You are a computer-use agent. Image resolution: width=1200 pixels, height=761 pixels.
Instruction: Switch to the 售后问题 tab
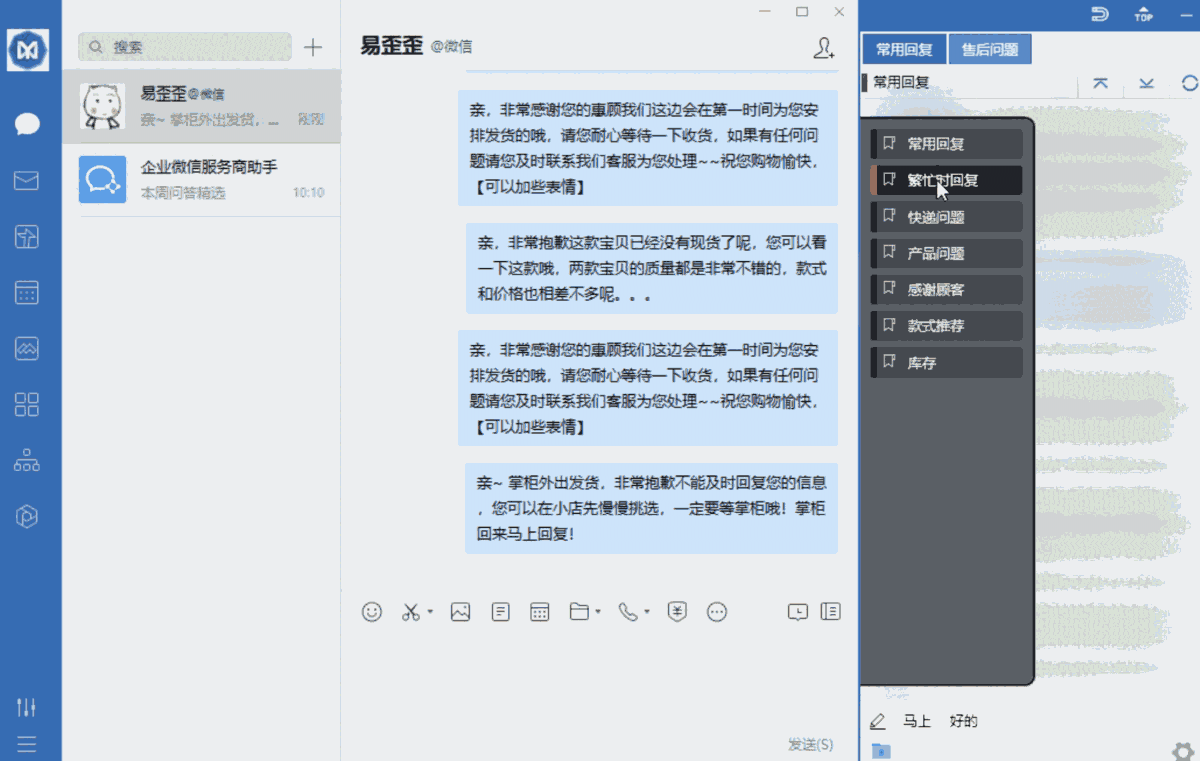[990, 48]
